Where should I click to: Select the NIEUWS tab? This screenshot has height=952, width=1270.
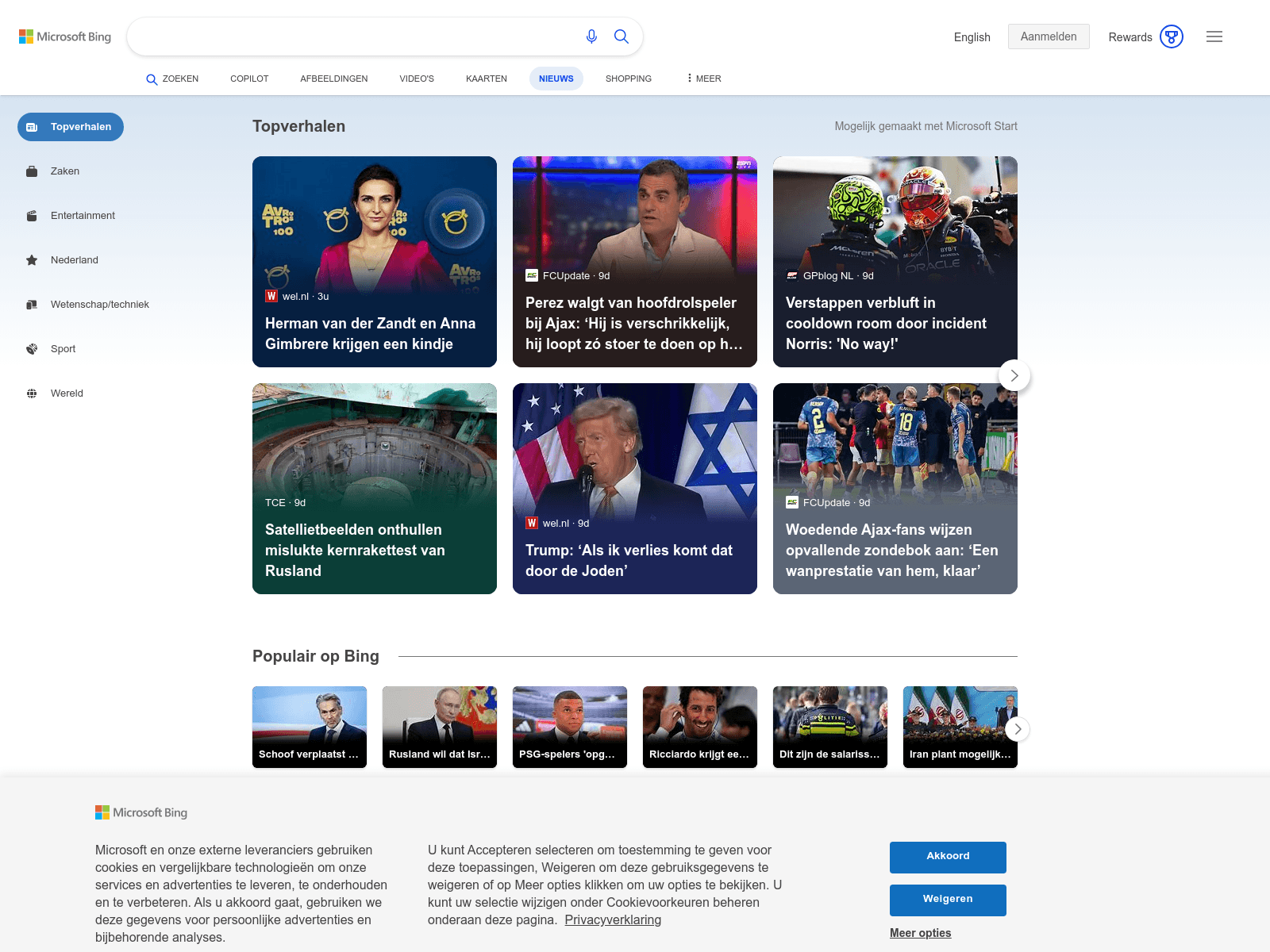(556, 79)
